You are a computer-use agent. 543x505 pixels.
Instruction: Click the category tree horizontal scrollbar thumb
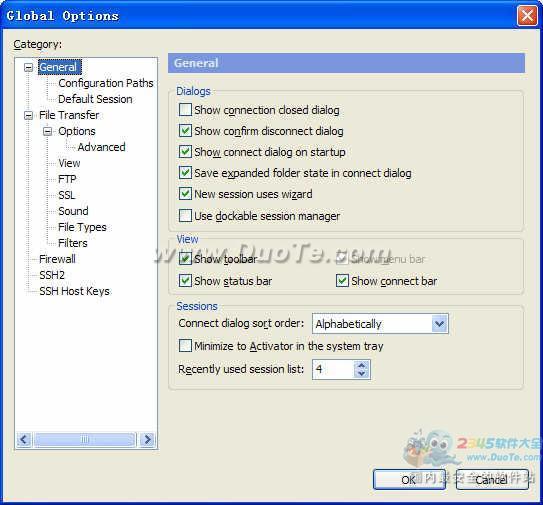85,440
